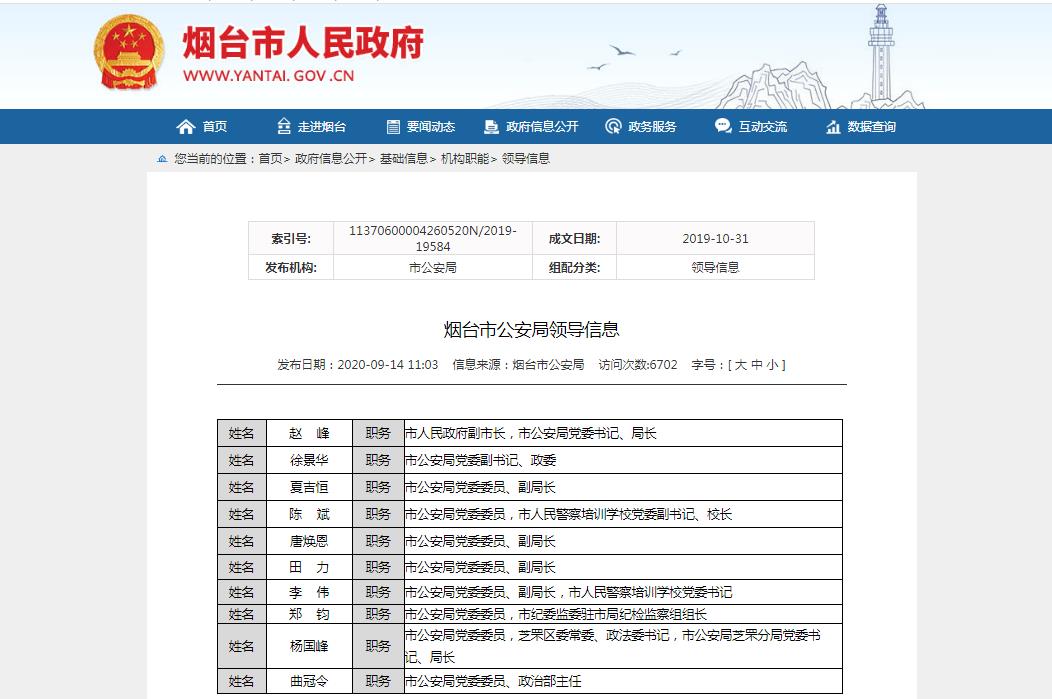The width and height of the screenshot is (1052, 699).
Task: Click the home icon beside 首页
Action: click(185, 127)
